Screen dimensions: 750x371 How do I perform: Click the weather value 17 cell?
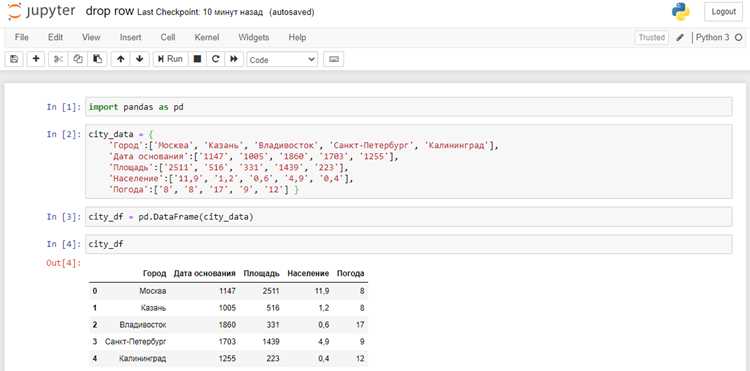tap(361, 325)
